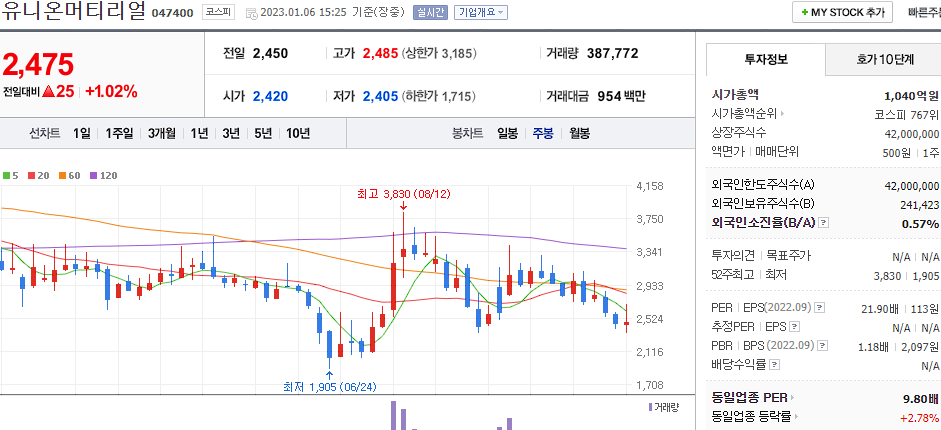Open help icon beside 외국인소진율(B/A)

pos(824,223)
